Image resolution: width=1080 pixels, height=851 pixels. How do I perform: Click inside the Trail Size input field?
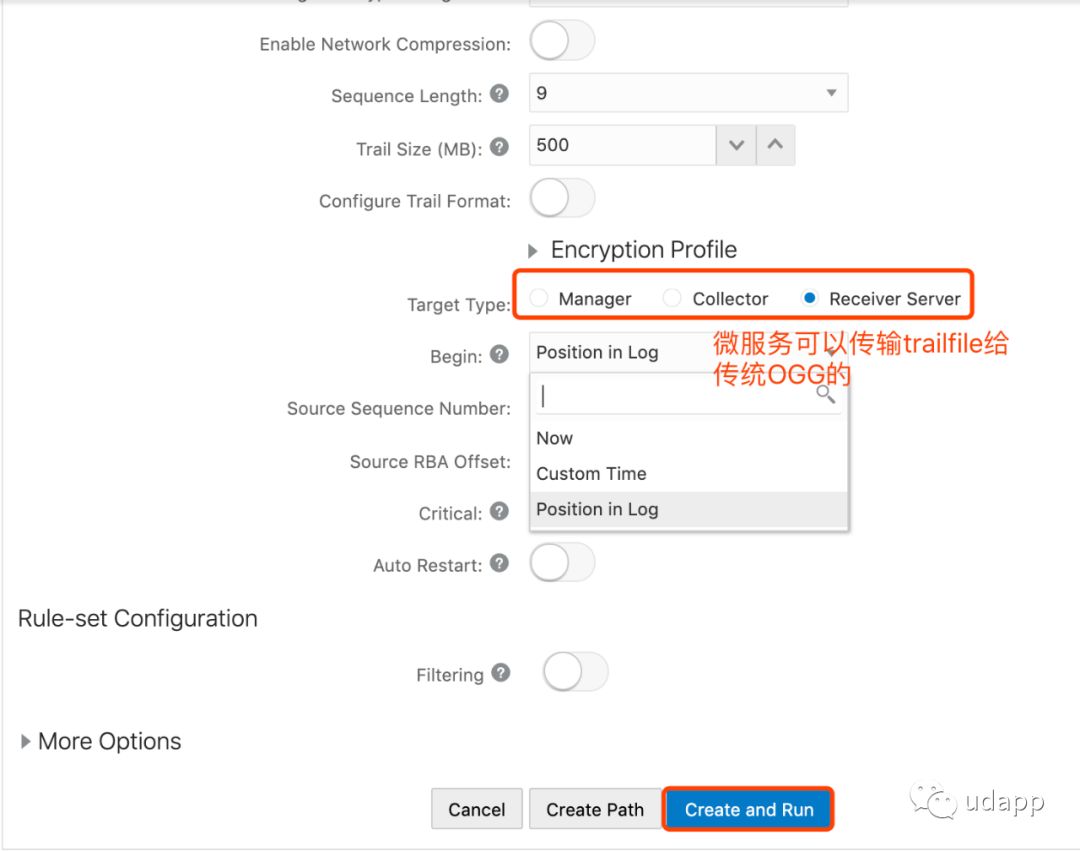tap(622, 146)
